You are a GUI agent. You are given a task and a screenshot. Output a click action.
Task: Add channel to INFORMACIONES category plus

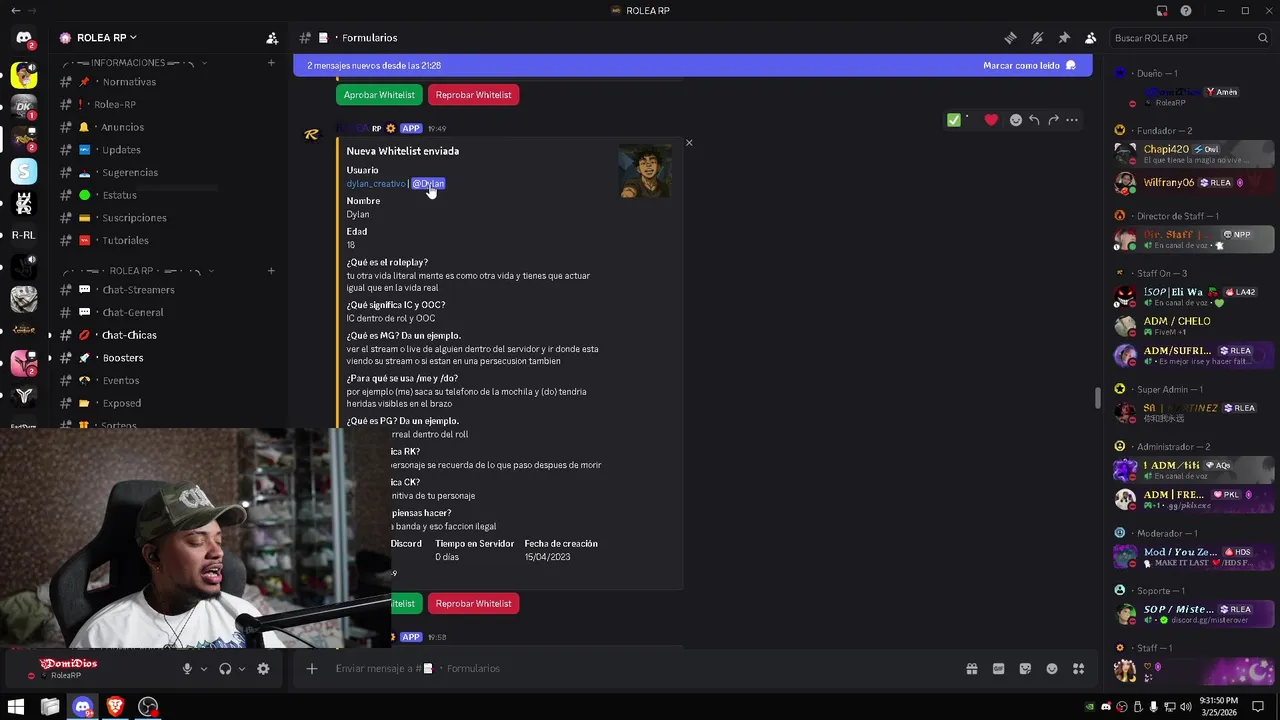point(271,63)
